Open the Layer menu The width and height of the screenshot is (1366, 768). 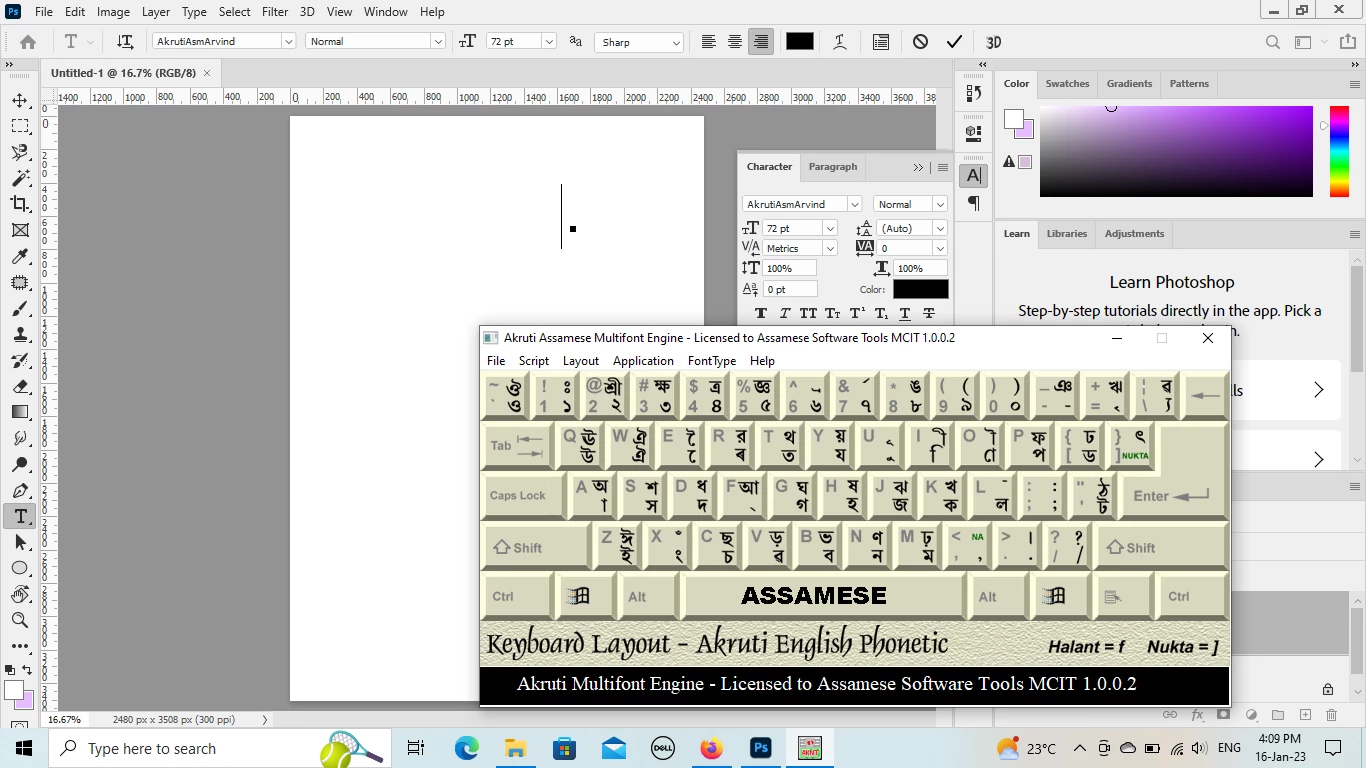point(155,12)
